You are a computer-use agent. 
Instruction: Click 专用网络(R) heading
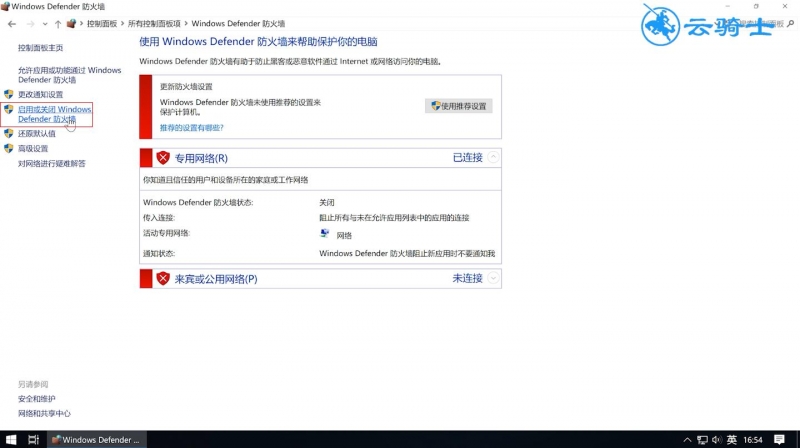pyautogui.click(x=201, y=158)
